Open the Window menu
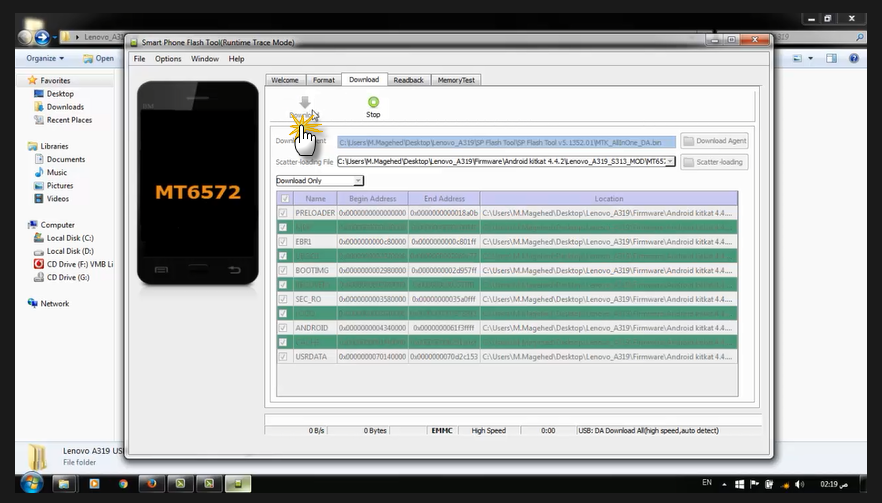Screen dimensions: 882x503 [x=205, y=59]
